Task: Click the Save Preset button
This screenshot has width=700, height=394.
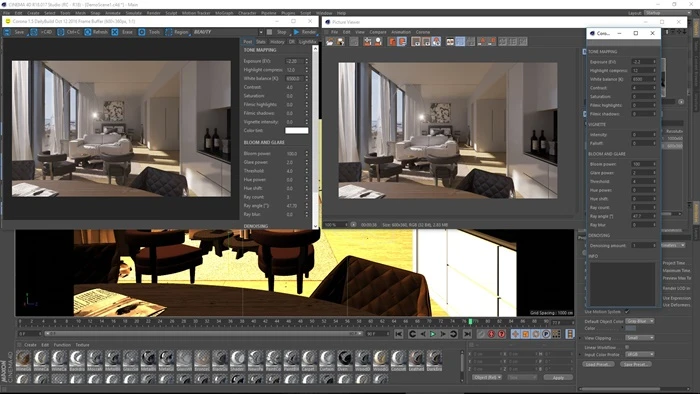Action: point(635,364)
